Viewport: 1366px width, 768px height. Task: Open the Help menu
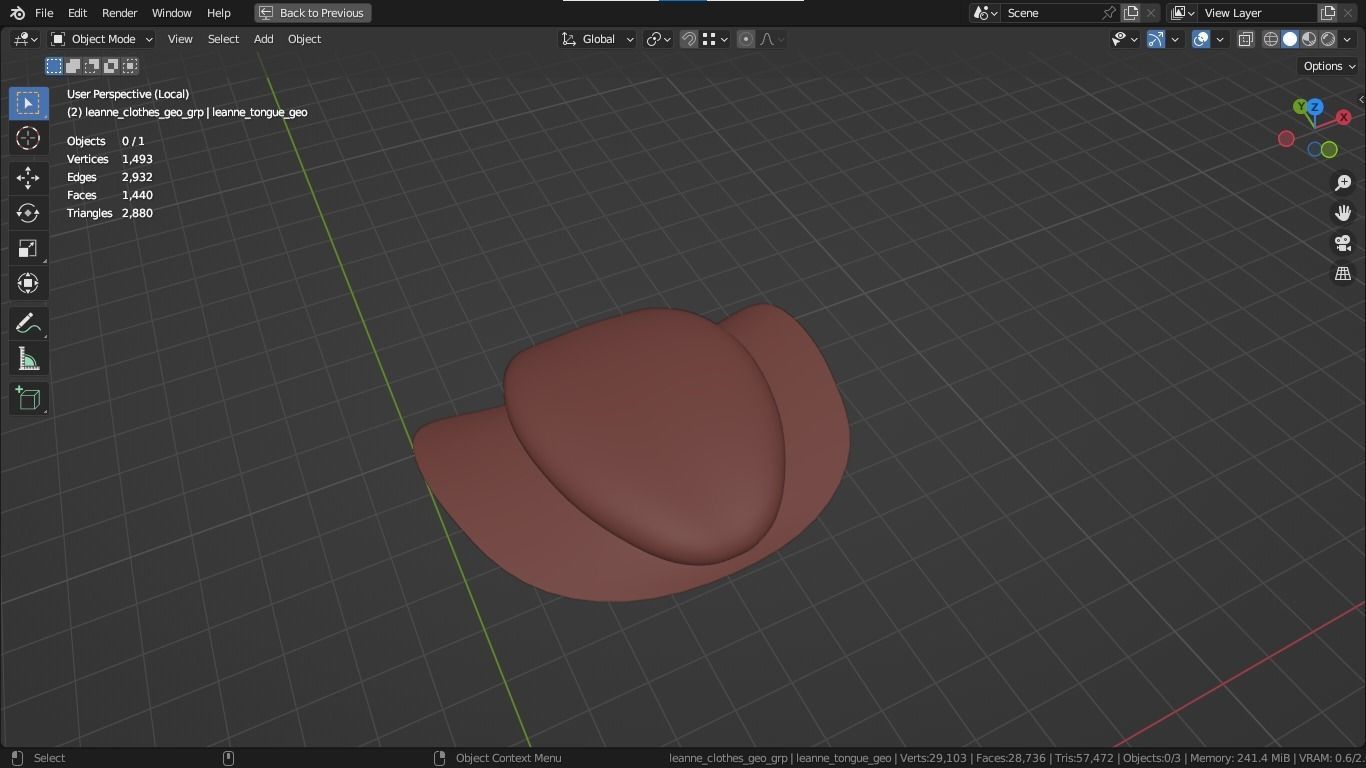(x=218, y=13)
